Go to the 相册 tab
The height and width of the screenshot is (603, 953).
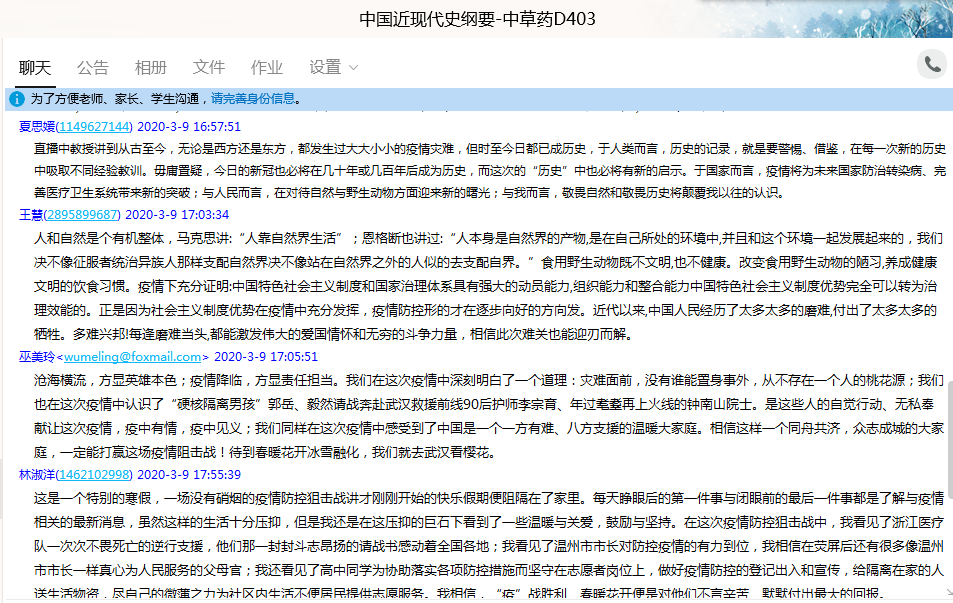pos(151,67)
